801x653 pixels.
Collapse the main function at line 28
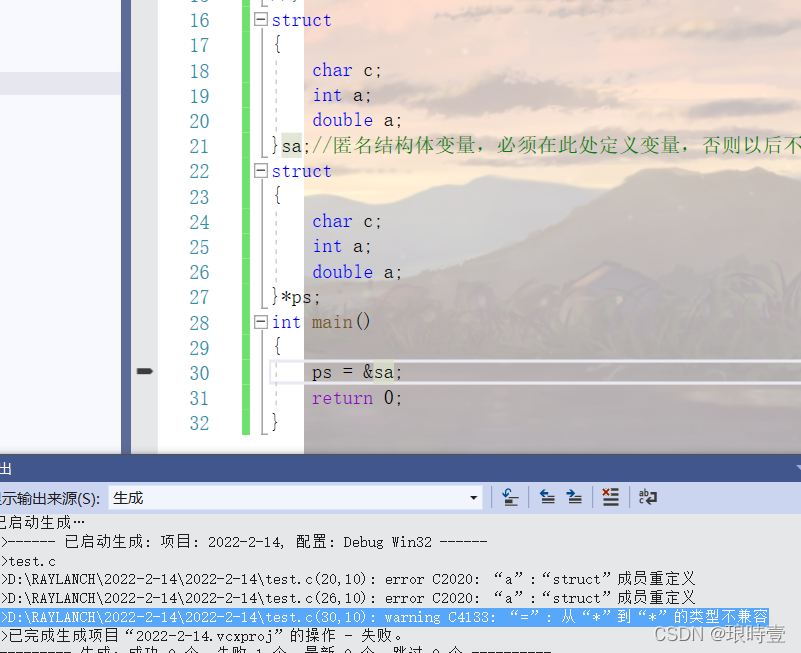coord(261,322)
